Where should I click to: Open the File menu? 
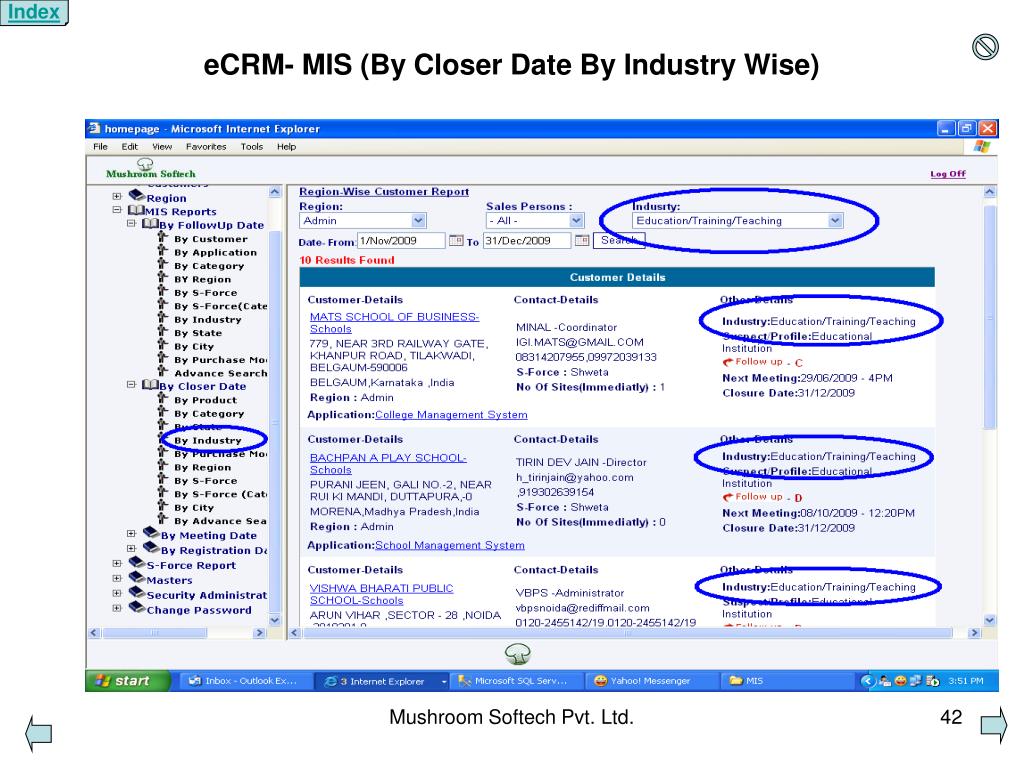coord(100,146)
